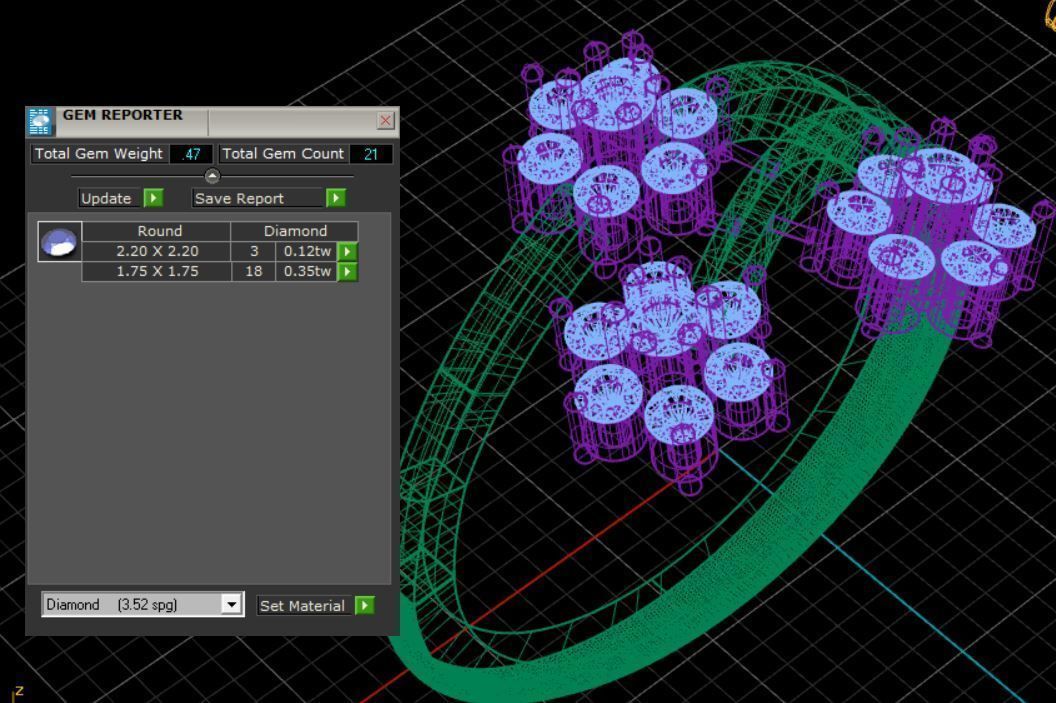Click the gem count cell showing 18

coord(254,271)
